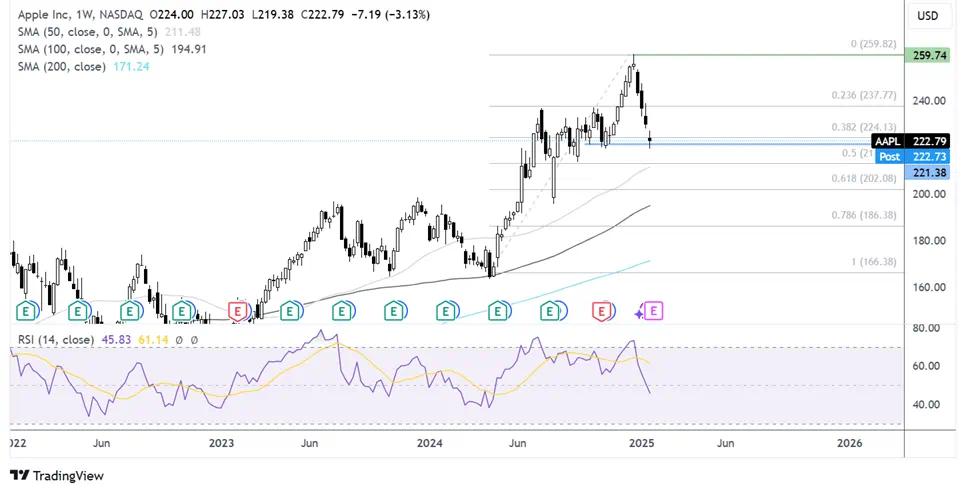Image resolution: width=969 pixels, height=493 pixels.
Task: Open the green earnings marker for August 2023
Action: pos(342,311)
